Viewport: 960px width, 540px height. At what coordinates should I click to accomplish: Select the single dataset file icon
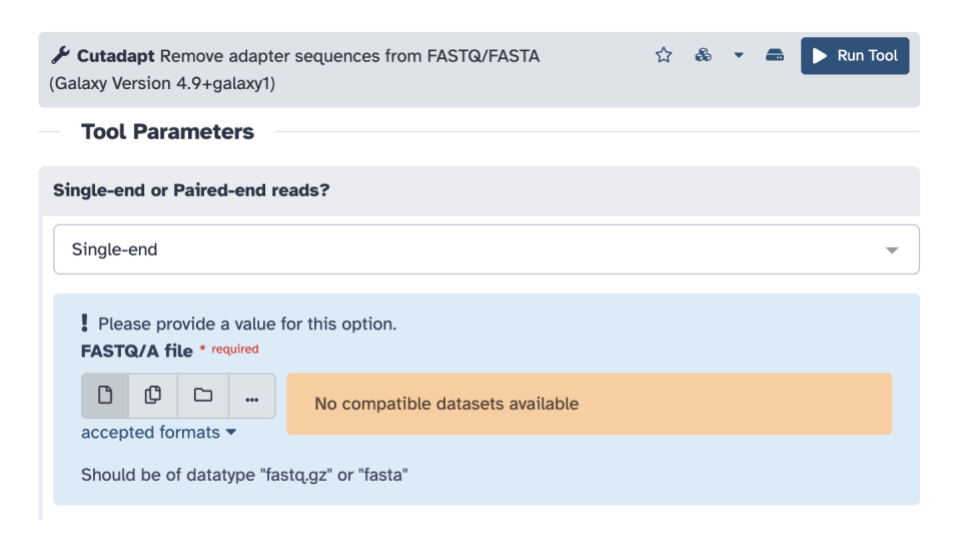(105, 396)
